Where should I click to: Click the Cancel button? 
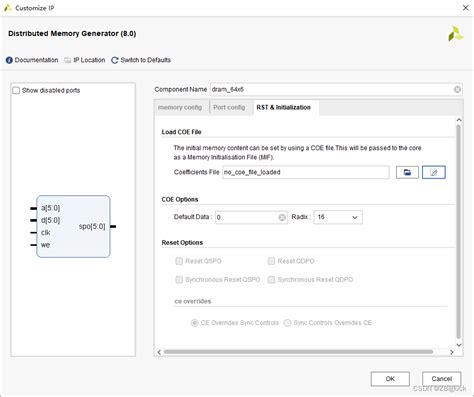442,379
